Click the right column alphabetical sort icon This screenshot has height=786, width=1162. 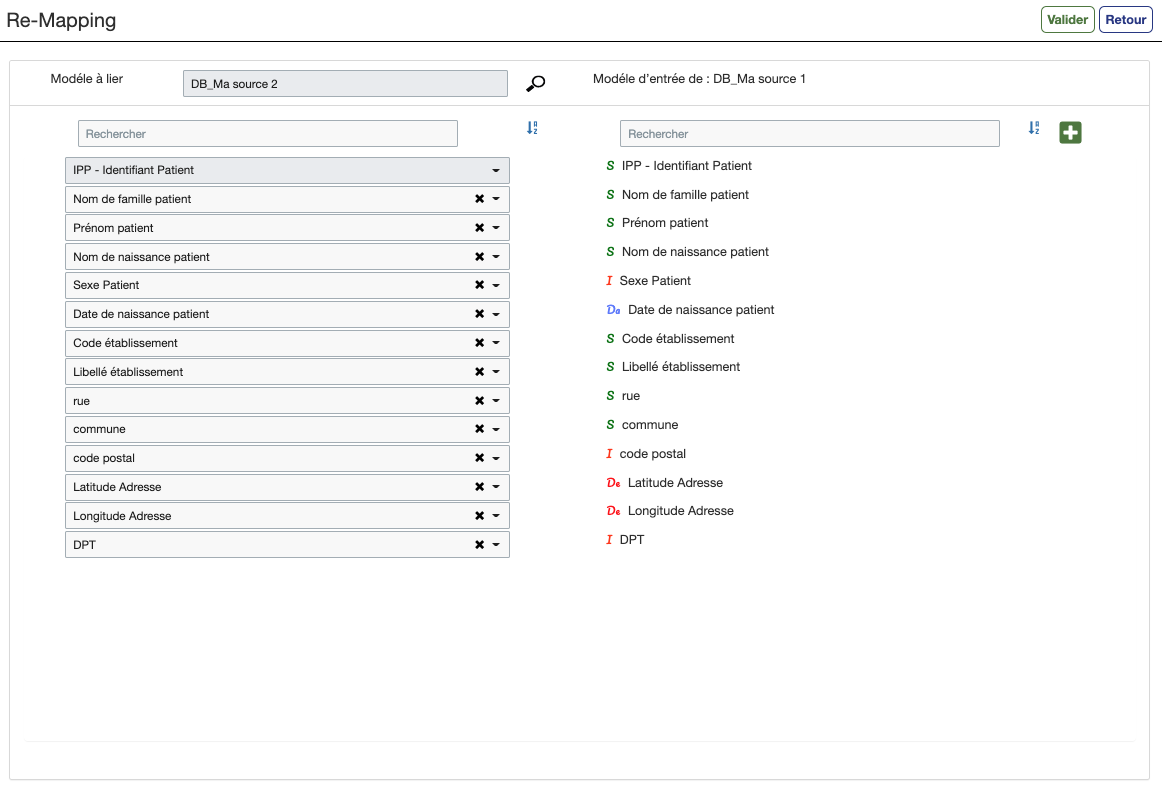[1034, 128]
